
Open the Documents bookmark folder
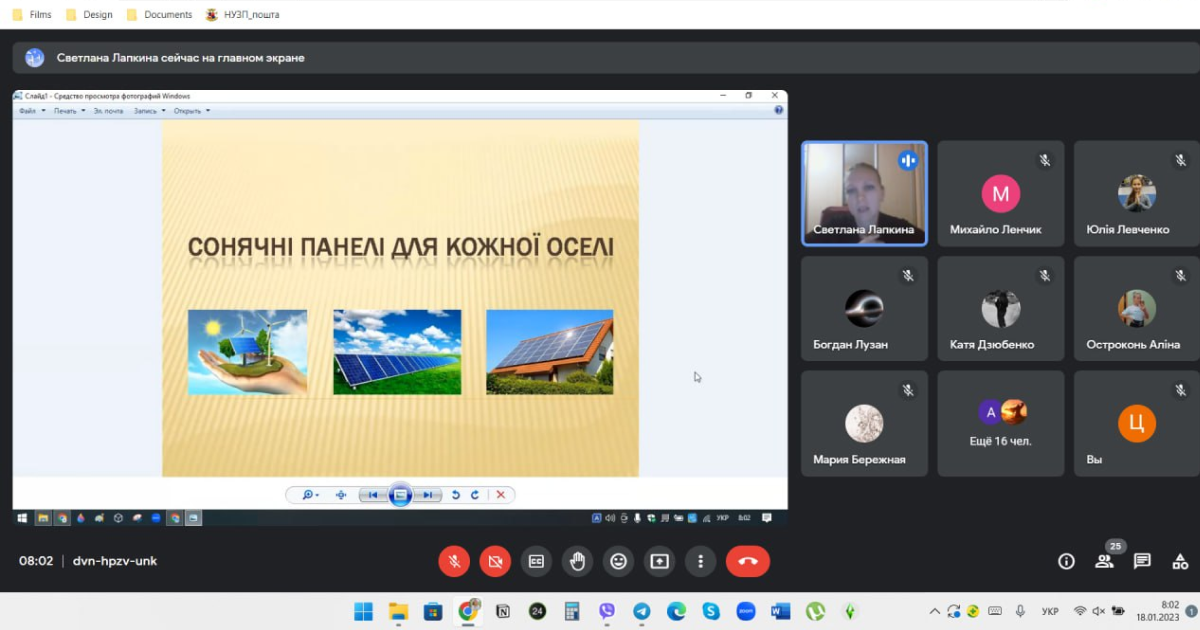159,15
